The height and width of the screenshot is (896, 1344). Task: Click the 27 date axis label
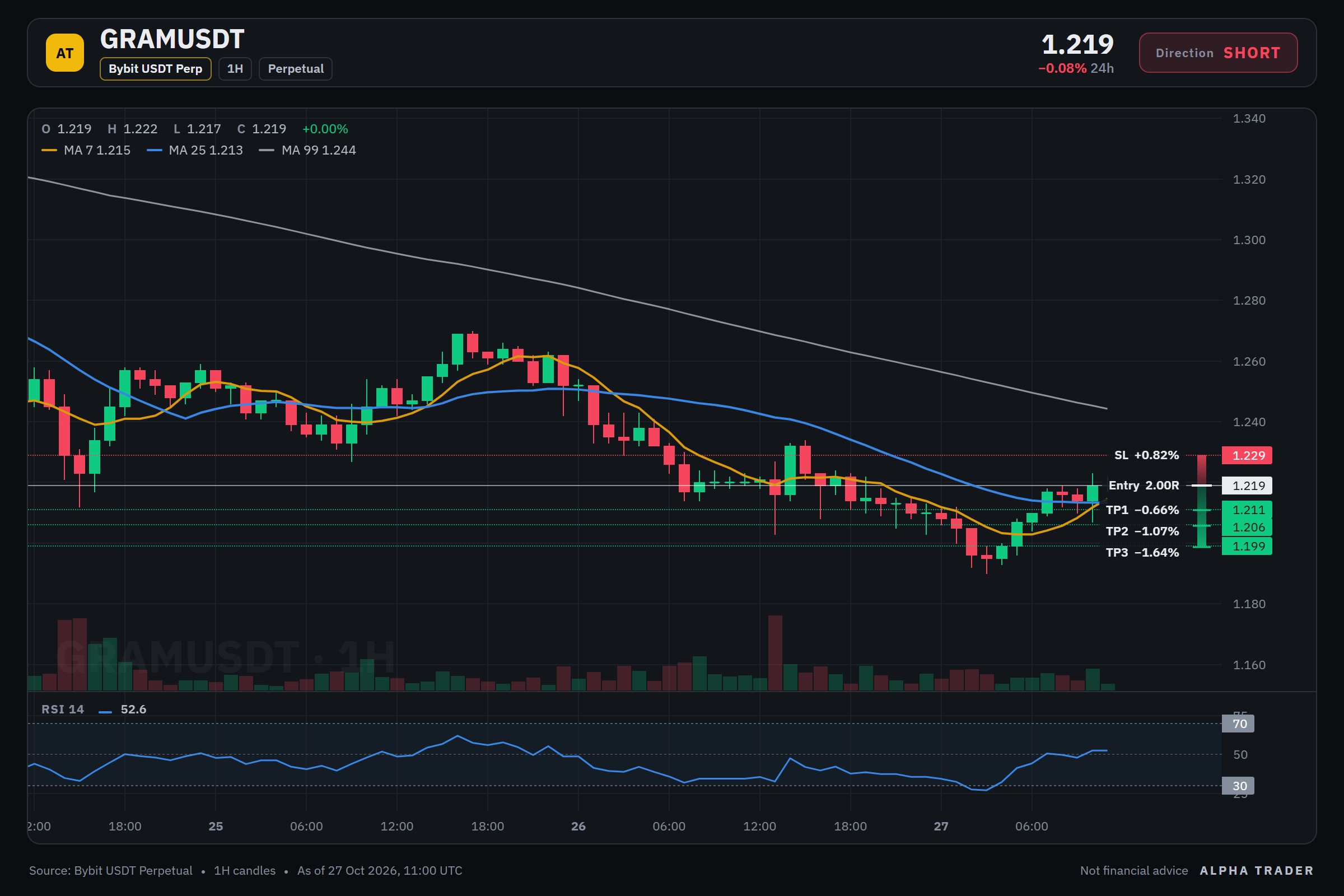tap(941, 827)
